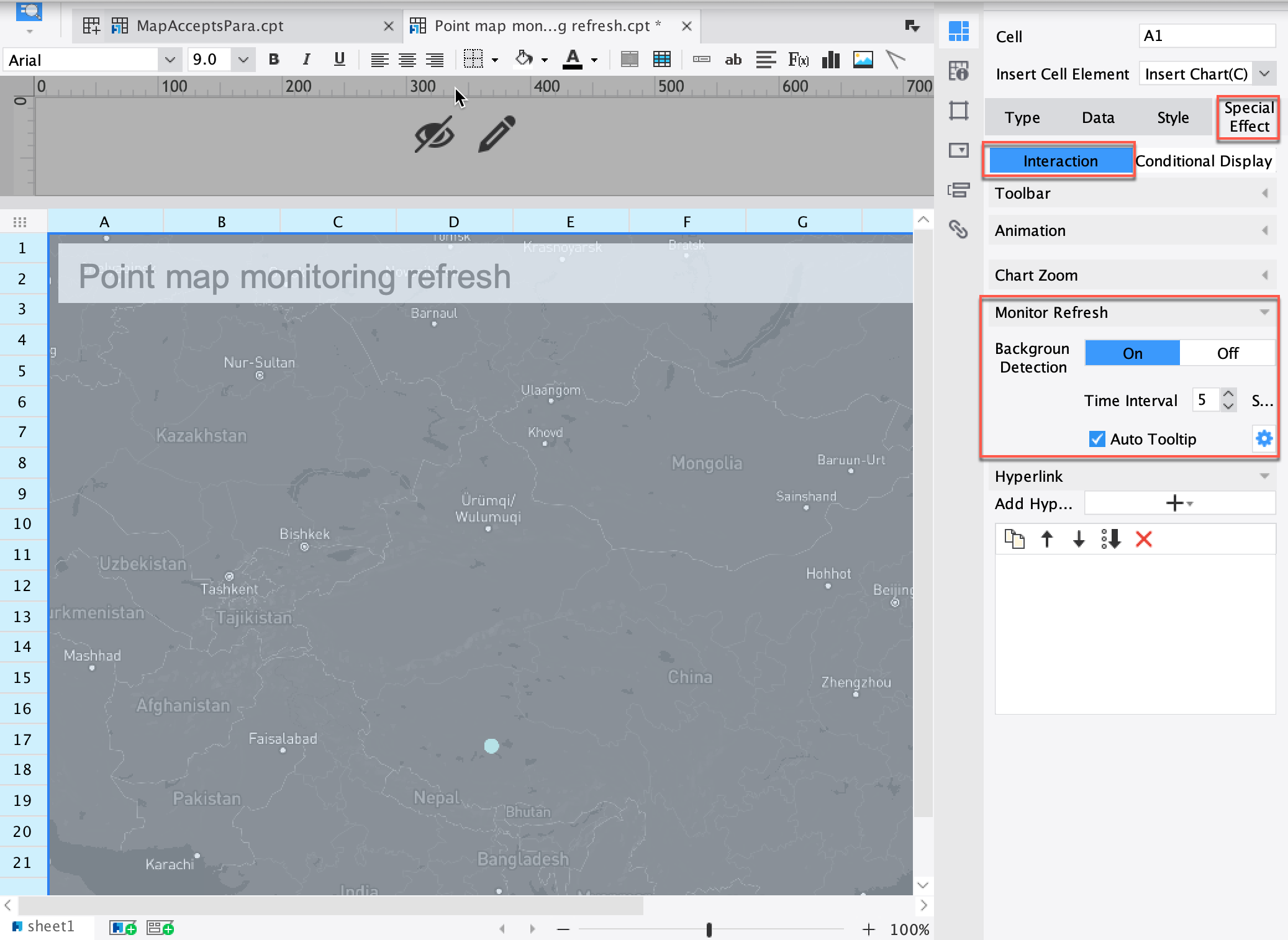
Task: Delete hyperlink with the red X
Action: pyautogui.click(x=1143, y=539)
